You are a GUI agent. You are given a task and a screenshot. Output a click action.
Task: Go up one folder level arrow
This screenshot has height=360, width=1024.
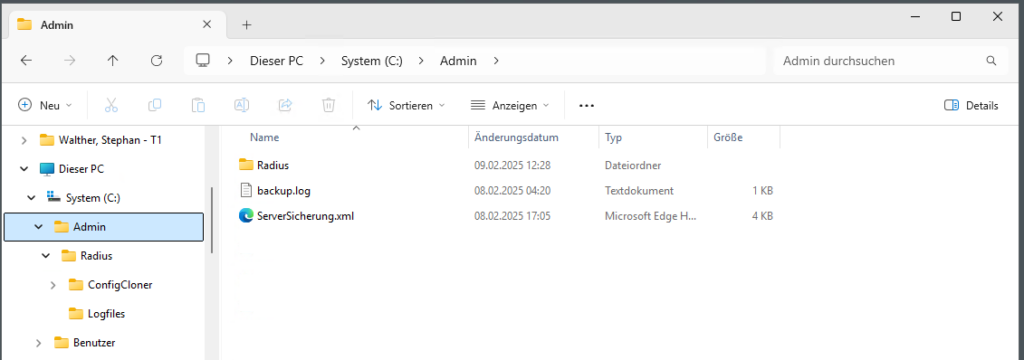pos(113,61)
